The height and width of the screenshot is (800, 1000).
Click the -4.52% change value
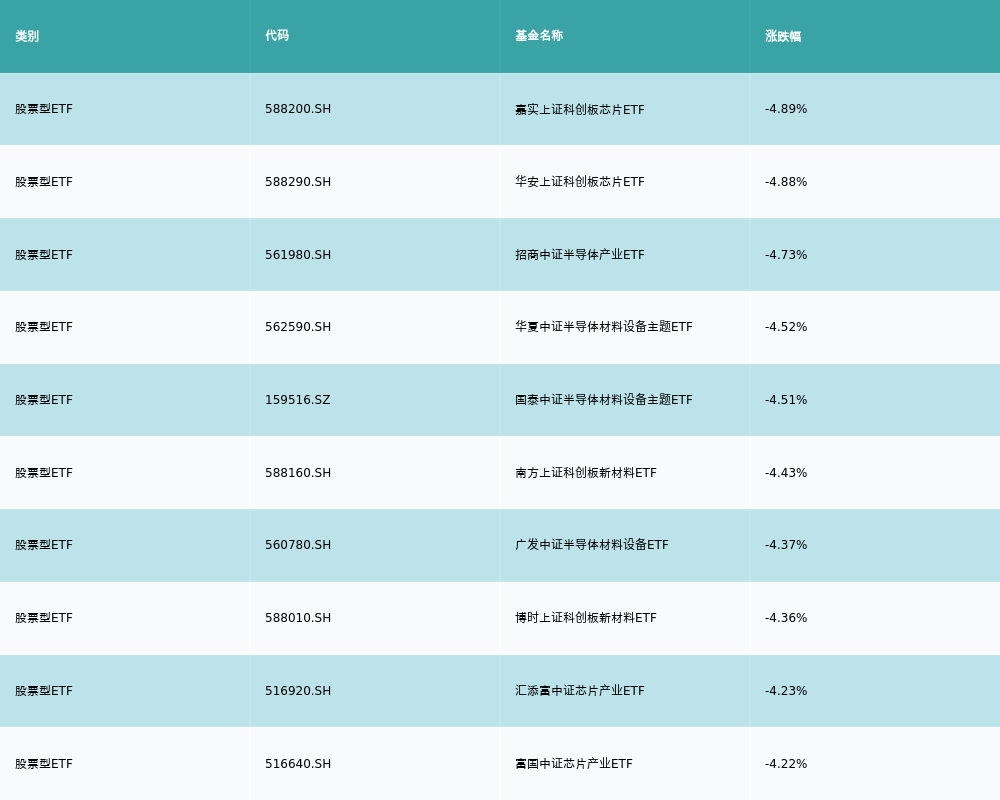coord(786,327)
